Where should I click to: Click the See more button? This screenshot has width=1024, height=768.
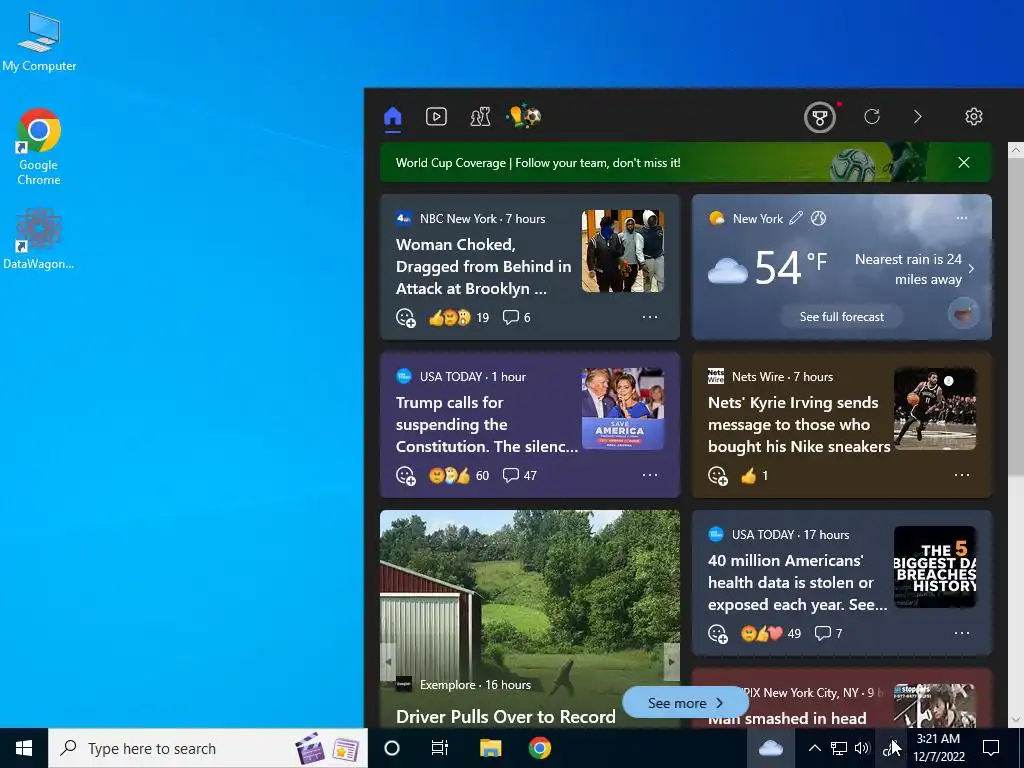686,703
